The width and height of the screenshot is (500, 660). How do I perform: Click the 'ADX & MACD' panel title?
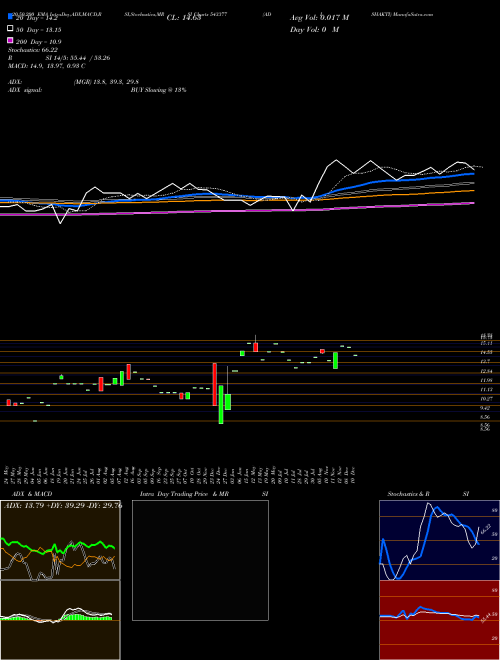(x=32, y=494)
